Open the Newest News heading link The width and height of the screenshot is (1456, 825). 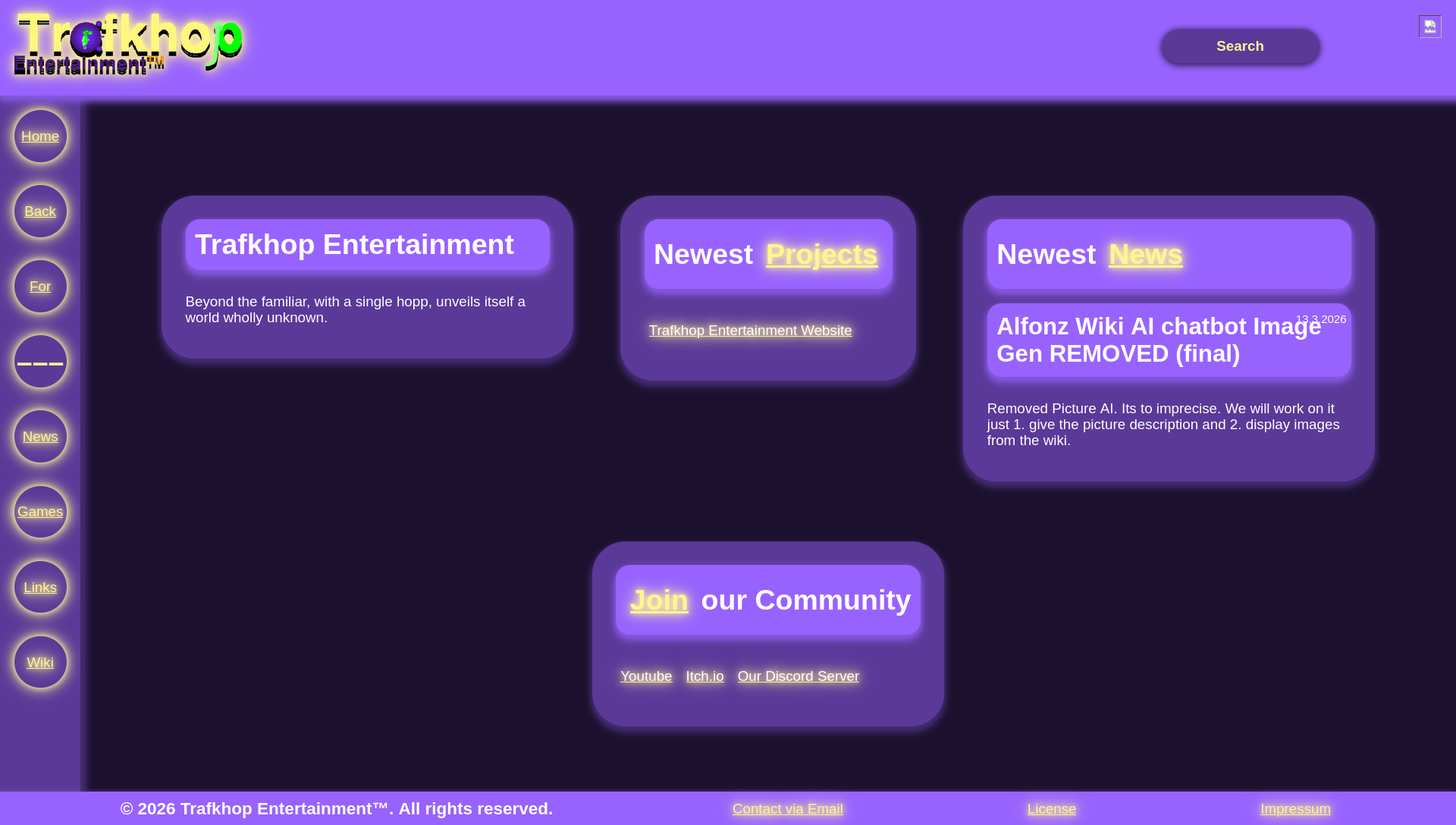pyautogui.click(x=1144, y=255)
